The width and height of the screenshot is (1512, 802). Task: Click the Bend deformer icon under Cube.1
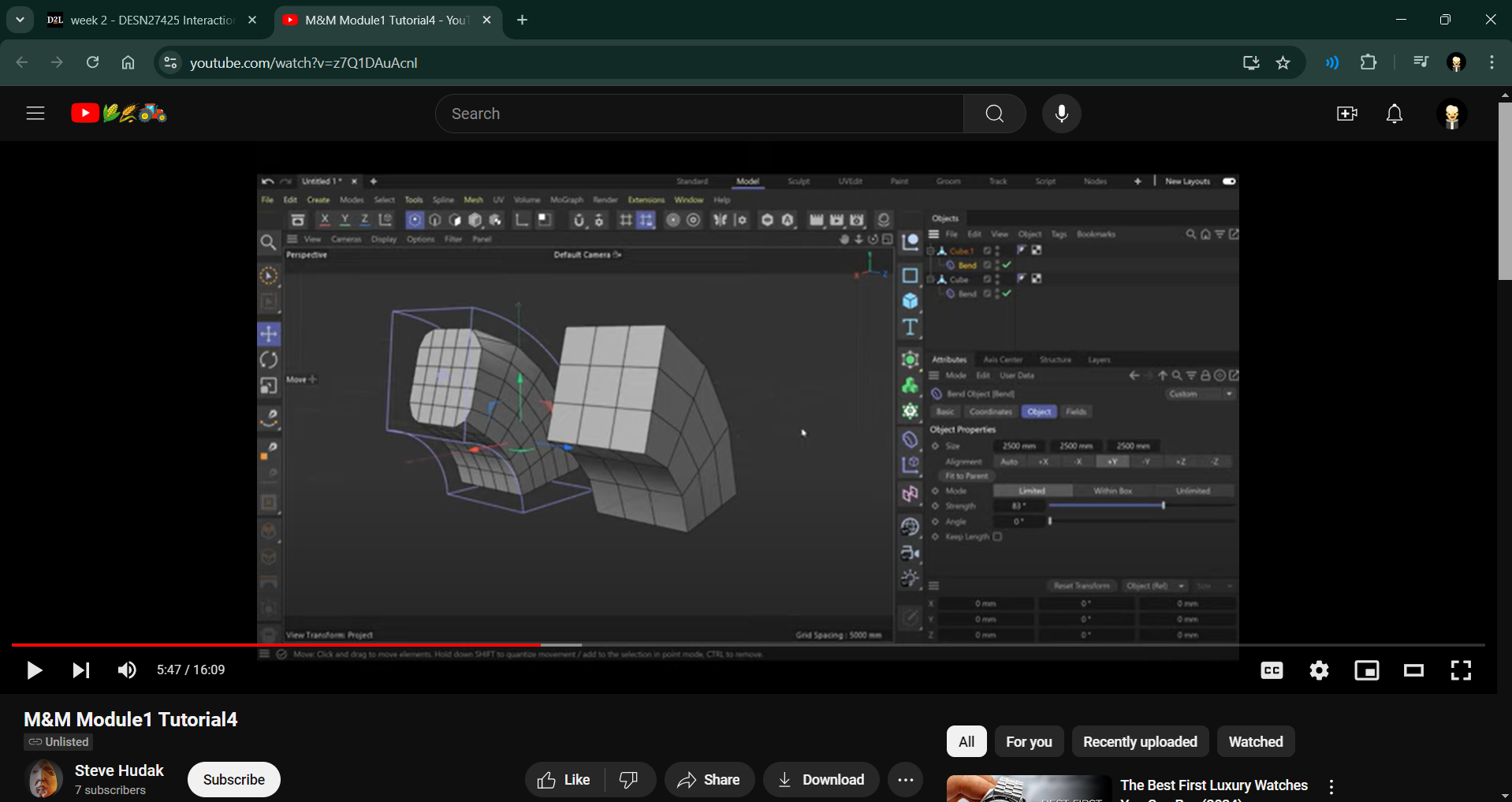[950, 265]
